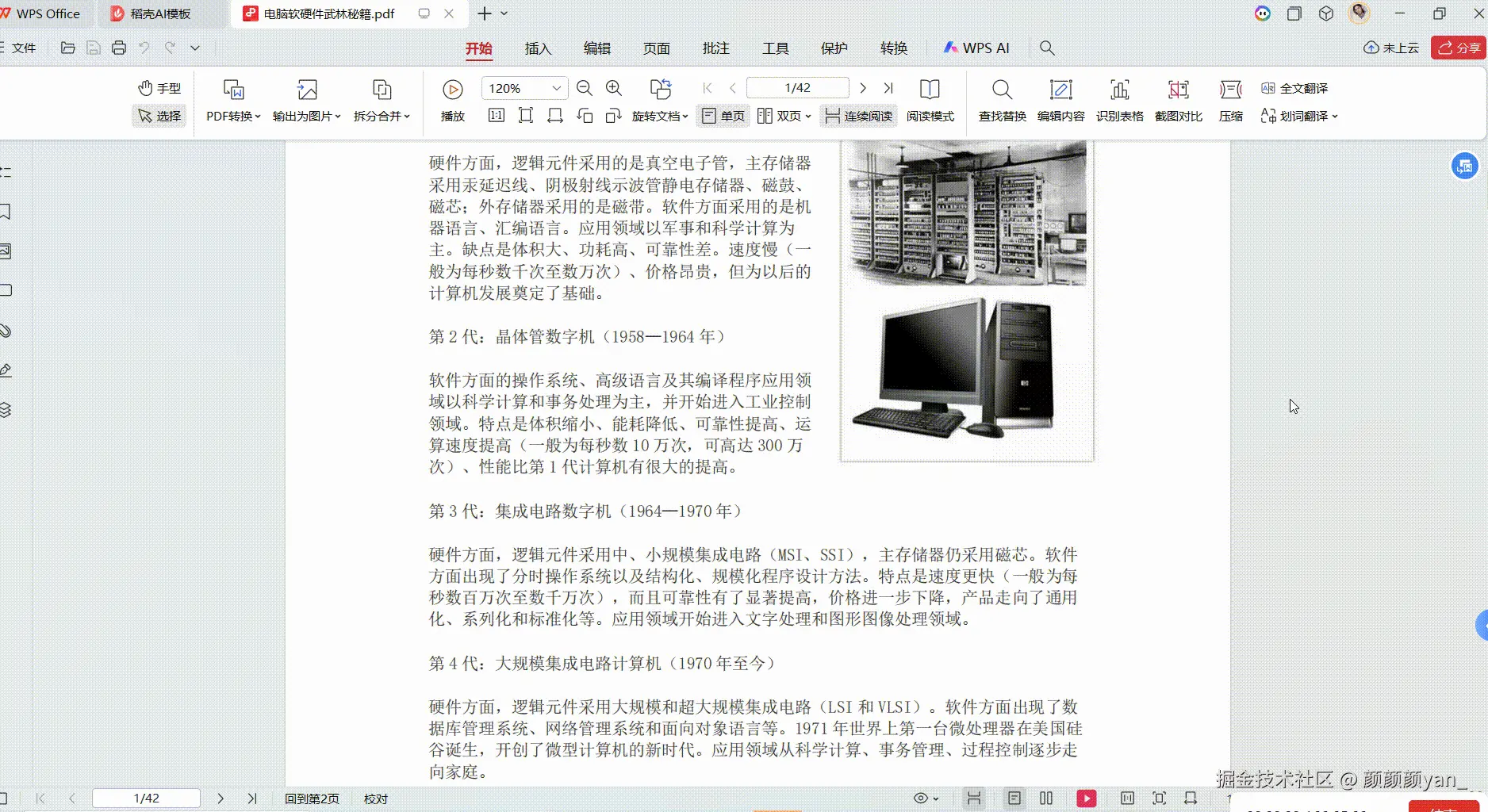This screenshot has height=812, width=1488.
Task: Click the print icon in quick access bar
Action: 119,48
